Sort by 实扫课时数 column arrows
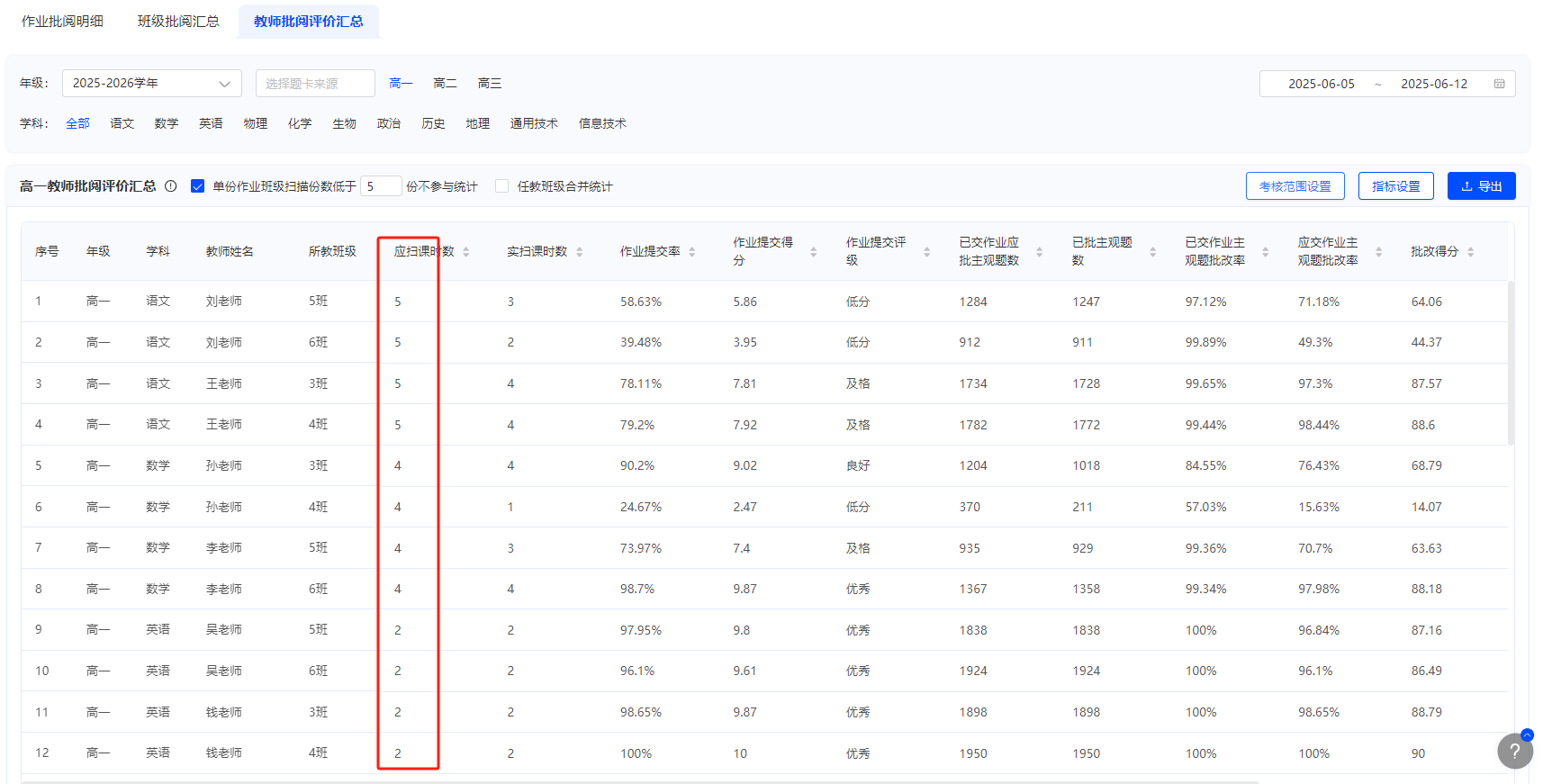 [580, 252]
